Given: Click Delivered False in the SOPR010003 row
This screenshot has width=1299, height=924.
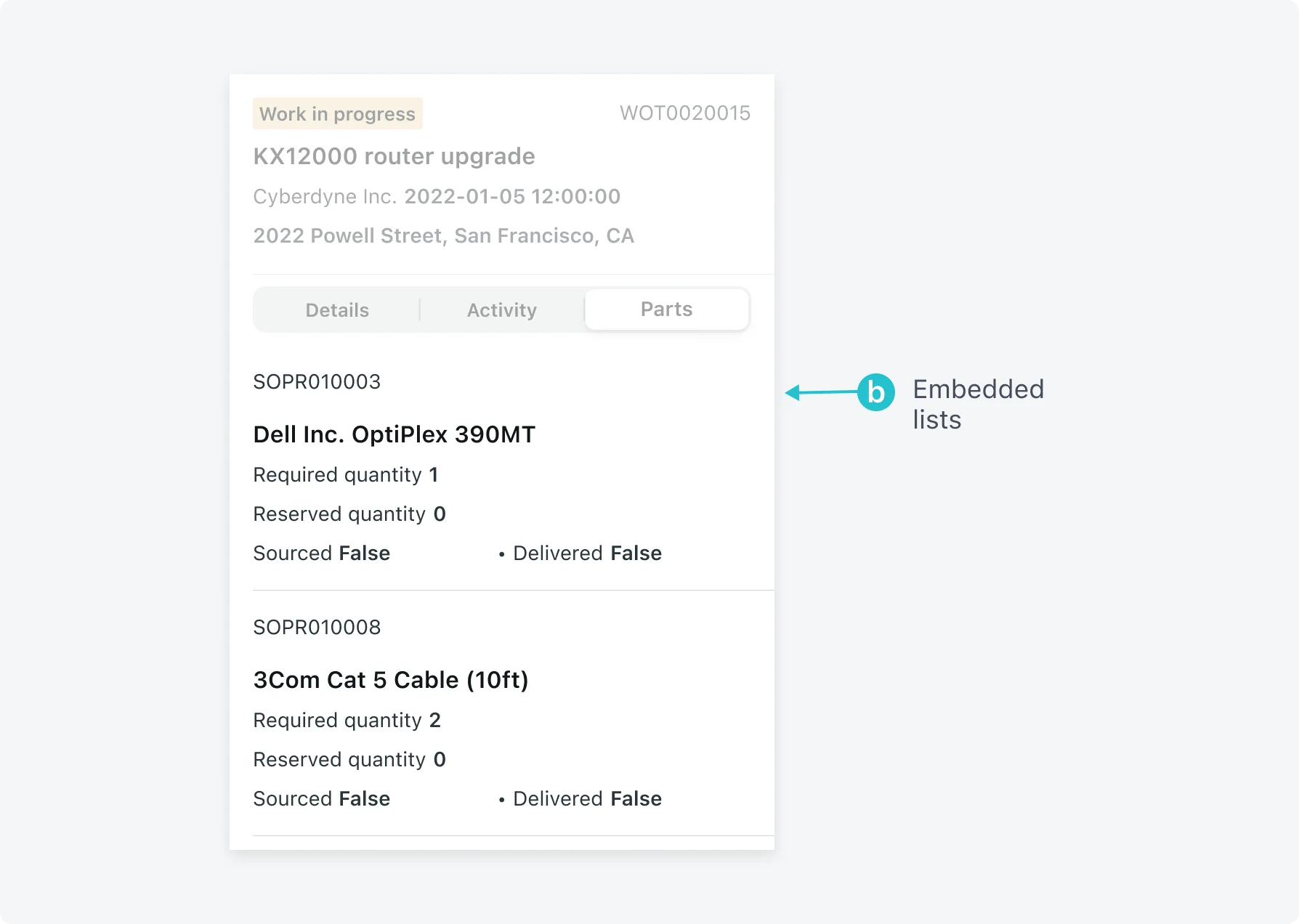Looking at the screenshot, I should 587,554.
